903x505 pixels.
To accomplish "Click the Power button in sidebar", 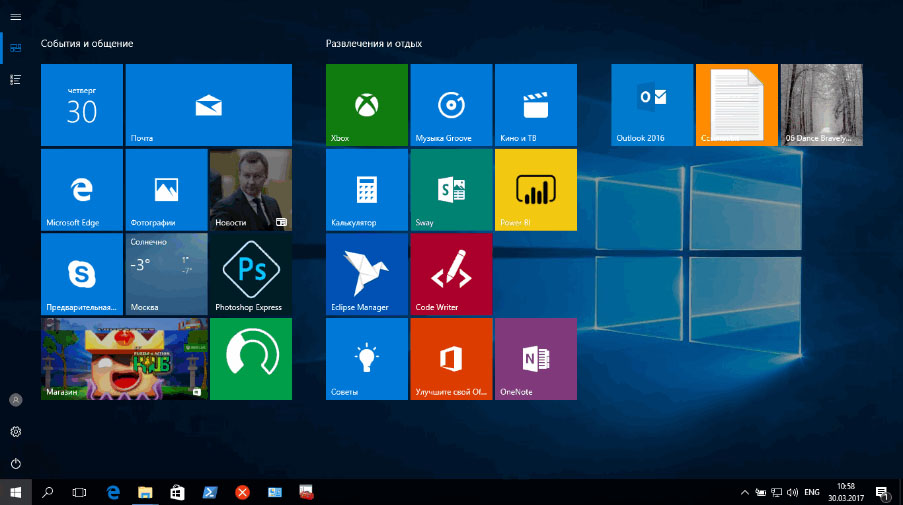I will [x=16, y=463].
